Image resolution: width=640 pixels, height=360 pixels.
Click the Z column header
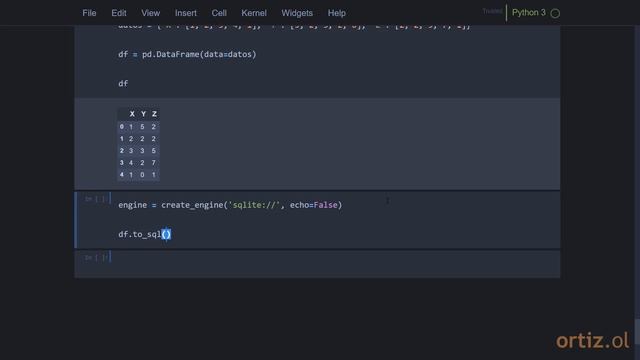coord(154,114)
